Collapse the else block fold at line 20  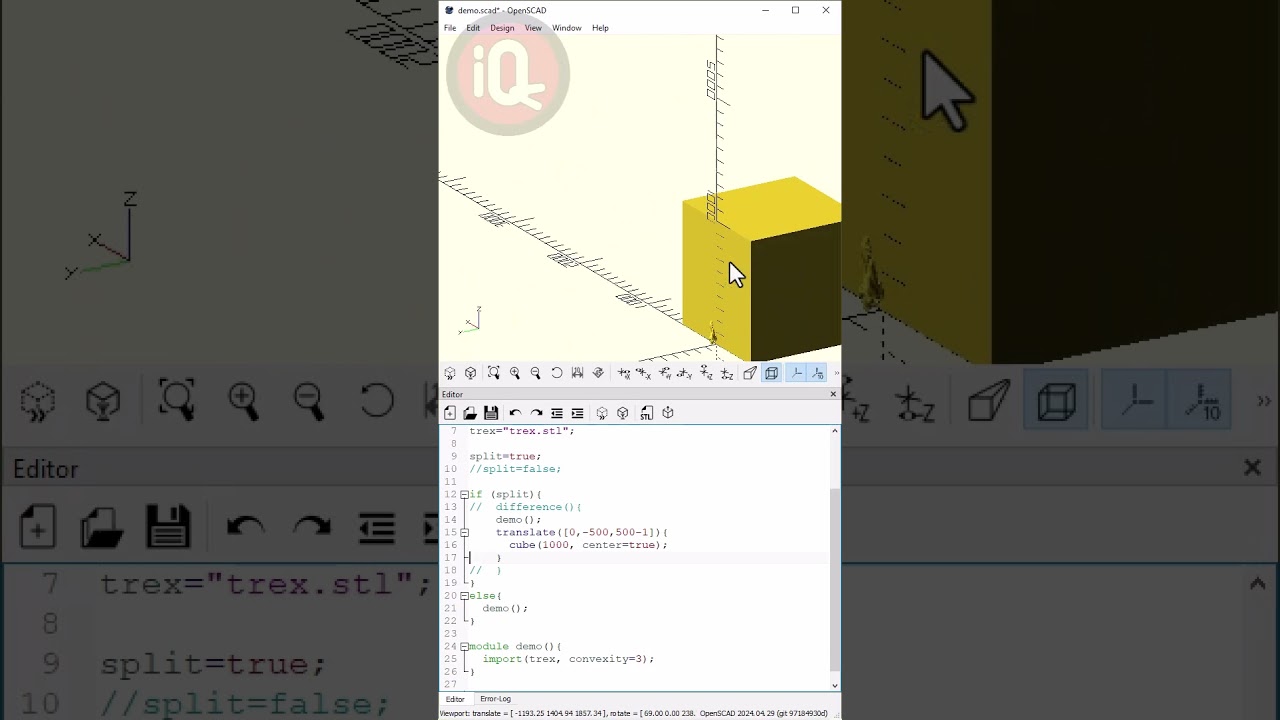pos(464,595)
